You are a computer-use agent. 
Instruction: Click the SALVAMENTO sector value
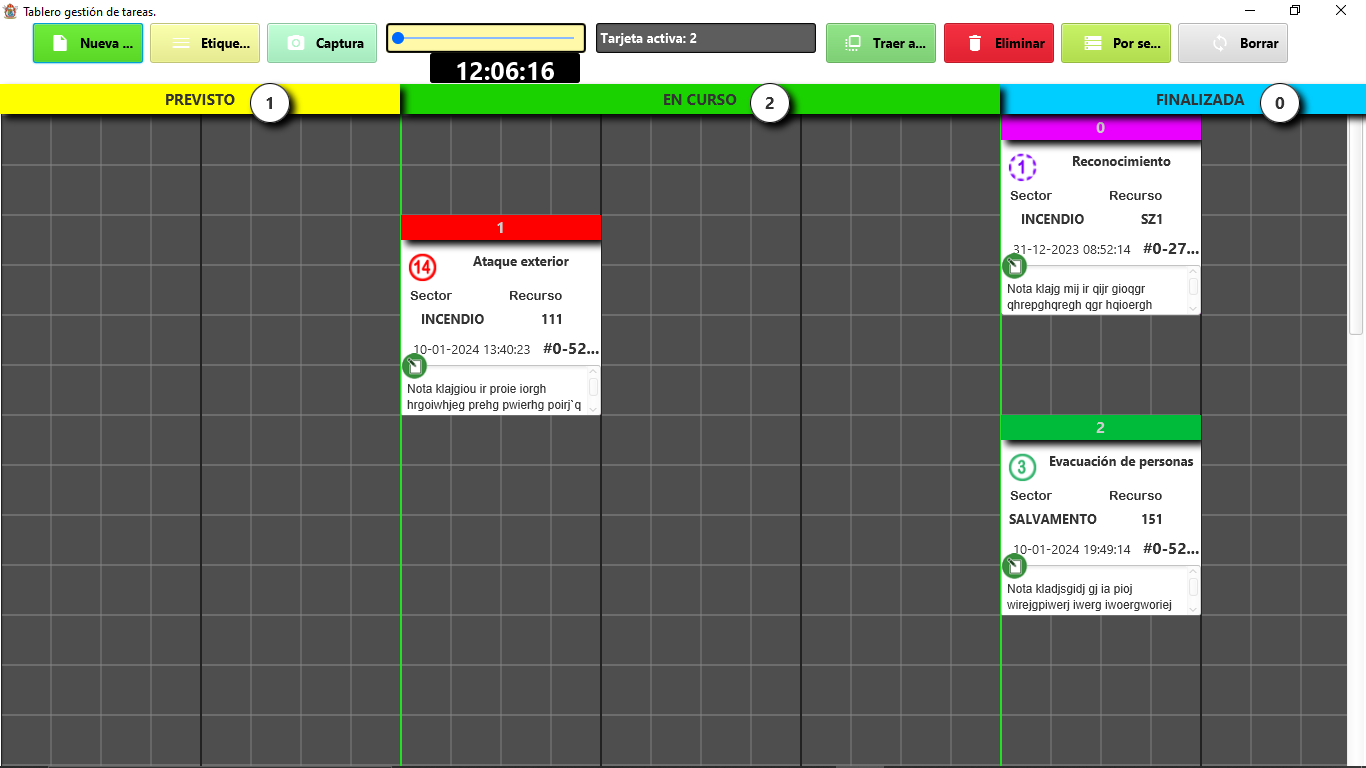tap(1053, 520)
